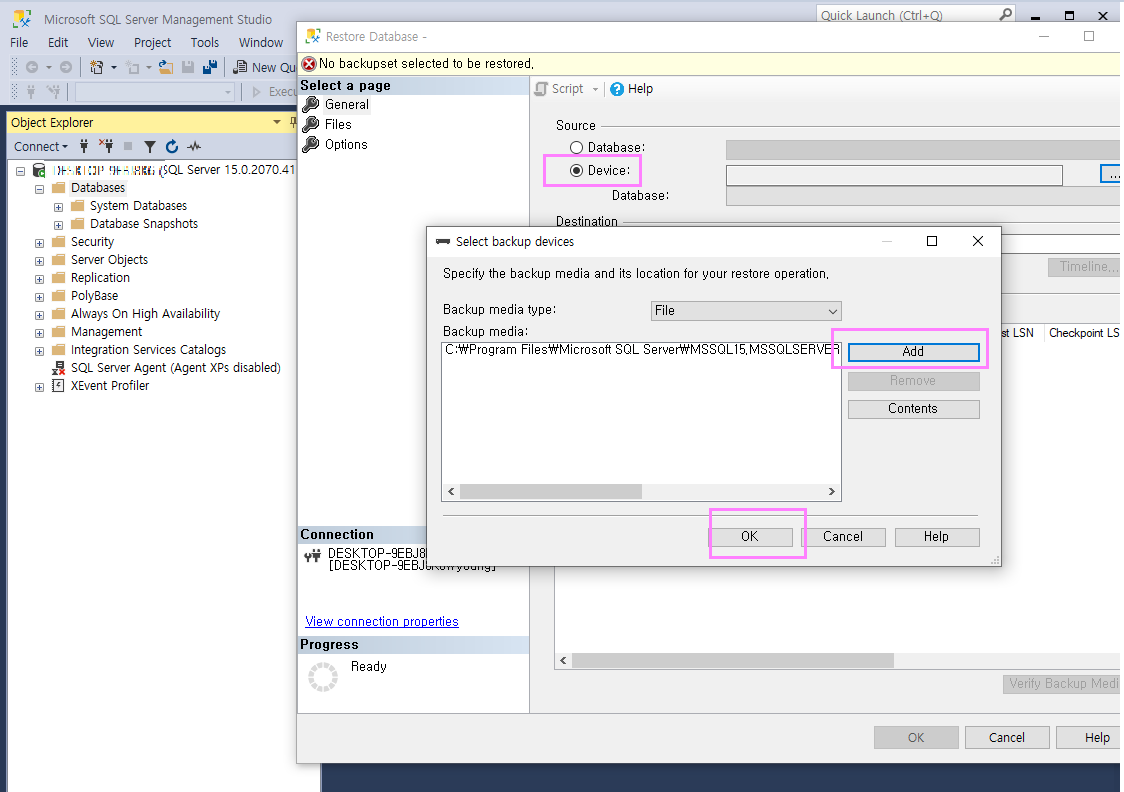
Task: Select the Options page
Action: [x=346, y=145]
